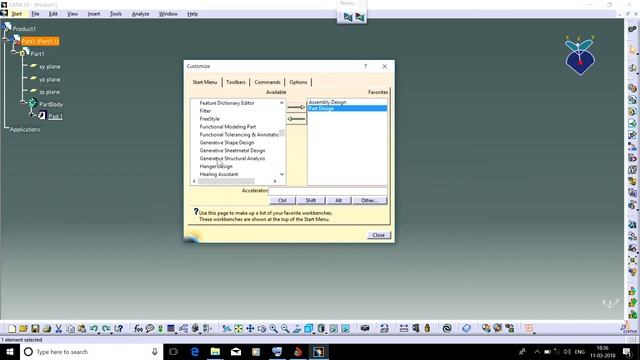Click the Zoom In magnifier icon
The width and height of the screenshot is (640, 360).
273,329
